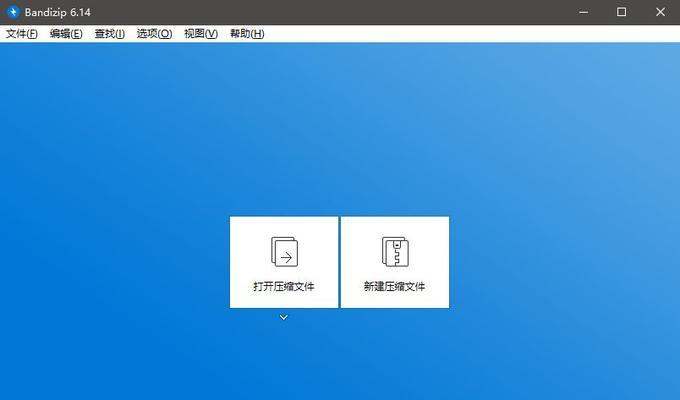Open the 编辑(E) menu
Image resolution: width=680 pixels, height=400 pixels.
coord(66,34)
